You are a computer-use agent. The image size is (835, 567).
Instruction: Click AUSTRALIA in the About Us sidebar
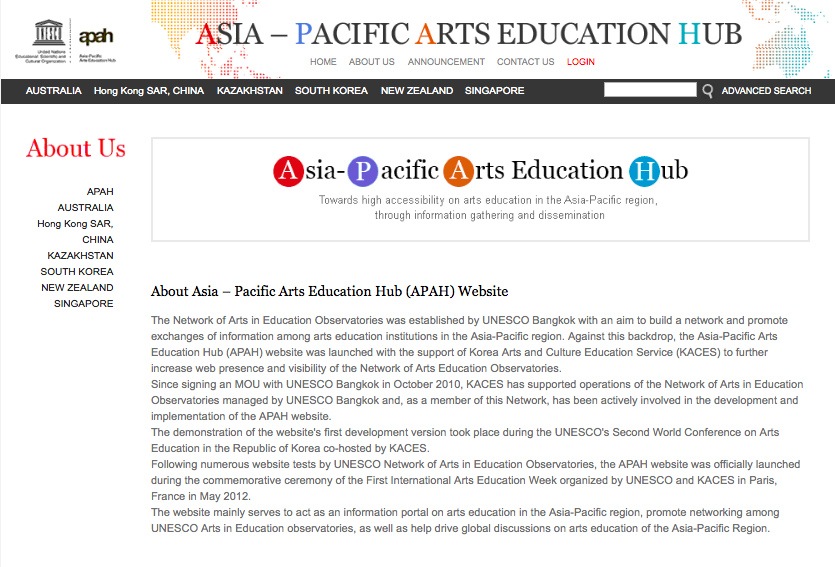tap(85, 208)
